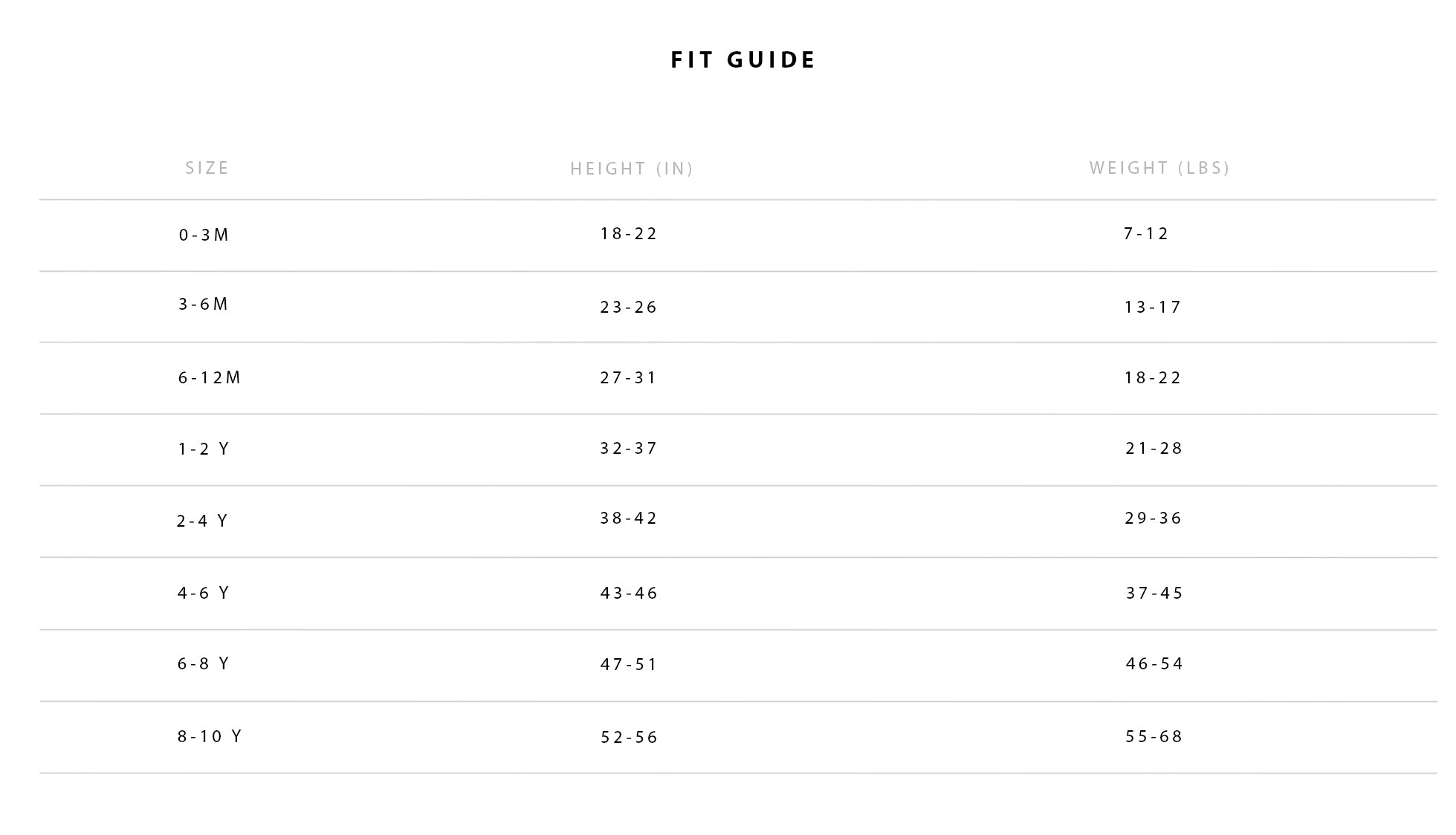
Task: Select the 1-2 Y size label
Action: pos(204,449)
